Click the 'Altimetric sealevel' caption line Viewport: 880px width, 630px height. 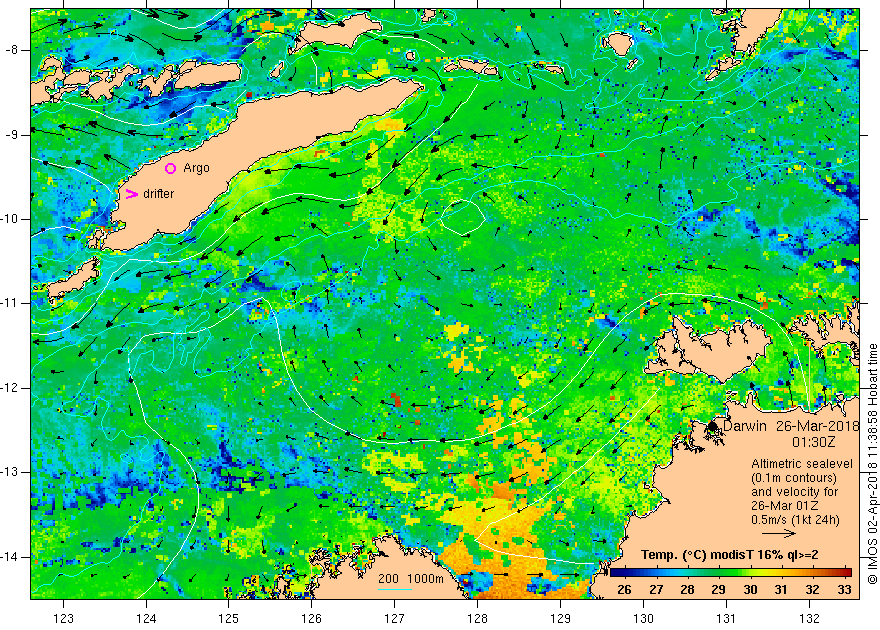click(x=802, y=464)
